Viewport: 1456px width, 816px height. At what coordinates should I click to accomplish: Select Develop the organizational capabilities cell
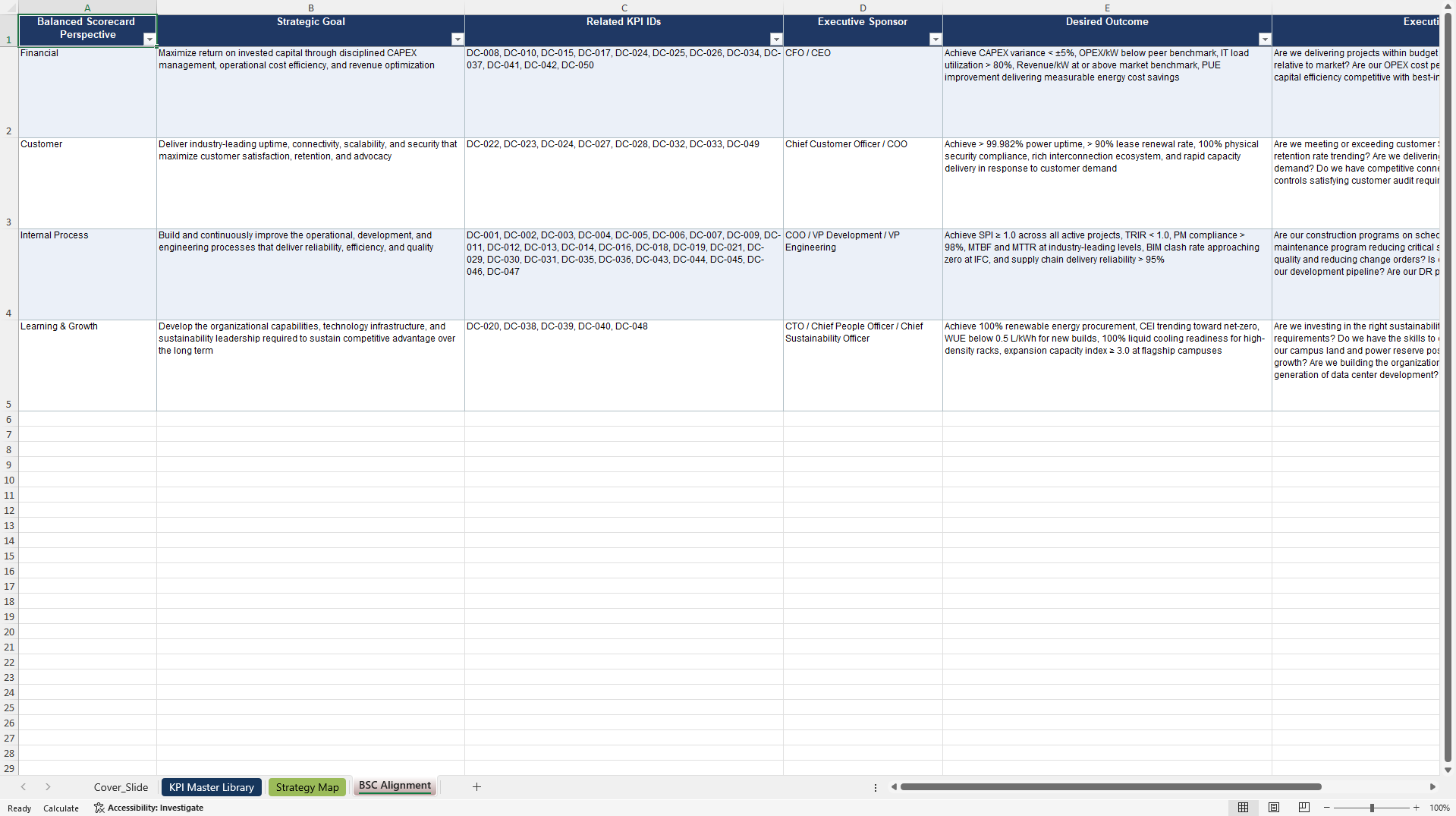pyautogui.click(x=310, y=366)
